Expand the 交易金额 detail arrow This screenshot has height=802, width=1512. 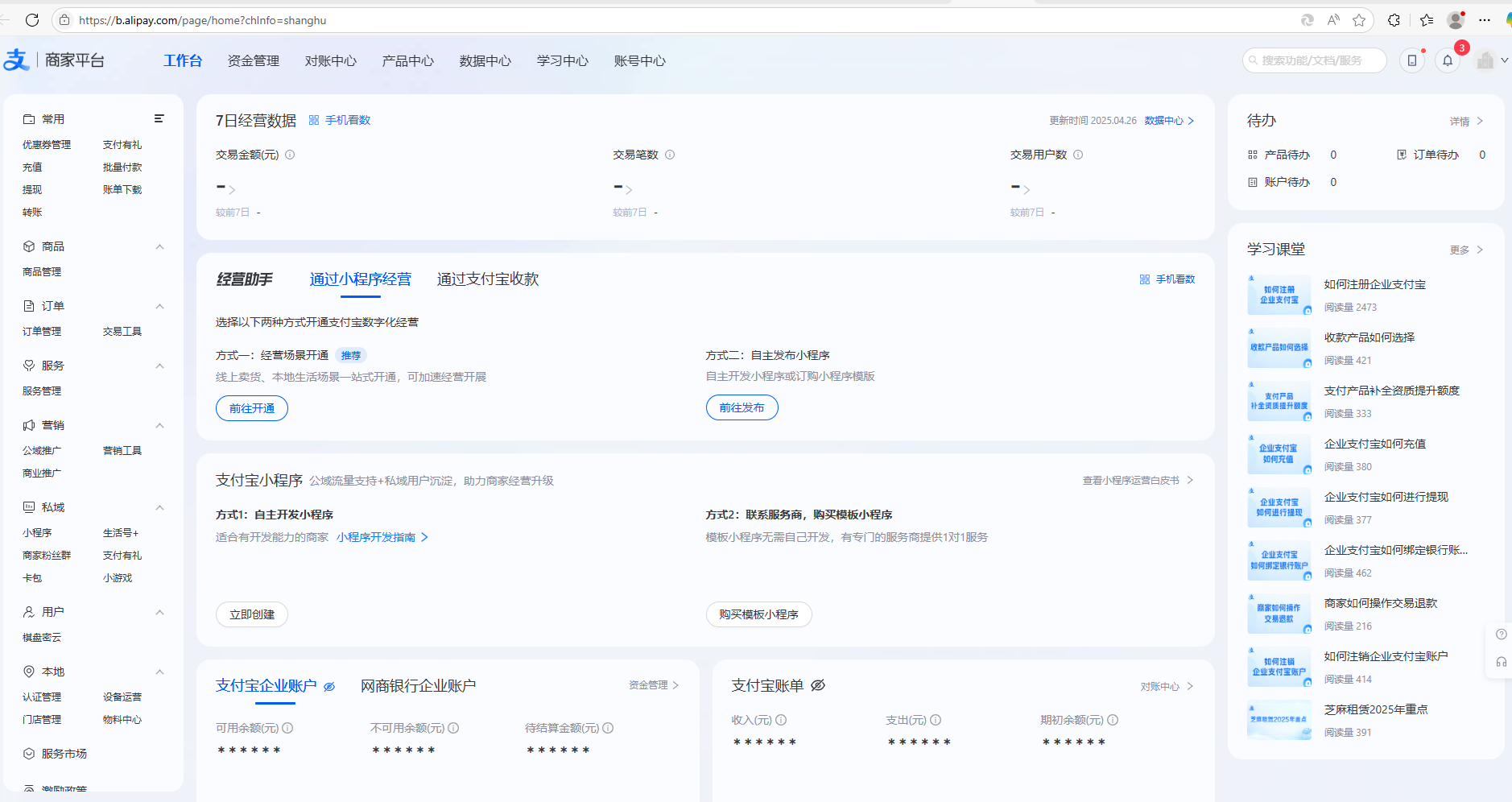point(232,190)
